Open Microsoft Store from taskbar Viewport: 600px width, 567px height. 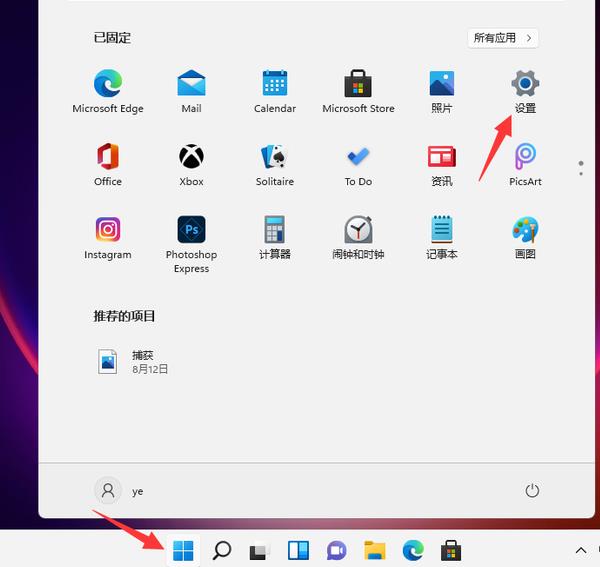tap(451, 551)
